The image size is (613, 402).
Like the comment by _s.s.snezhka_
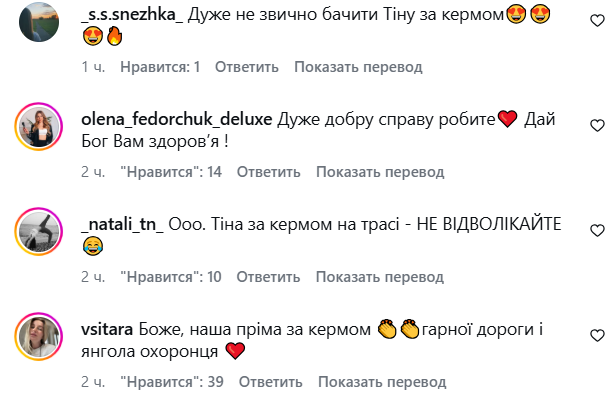click(x=597, y=20)
